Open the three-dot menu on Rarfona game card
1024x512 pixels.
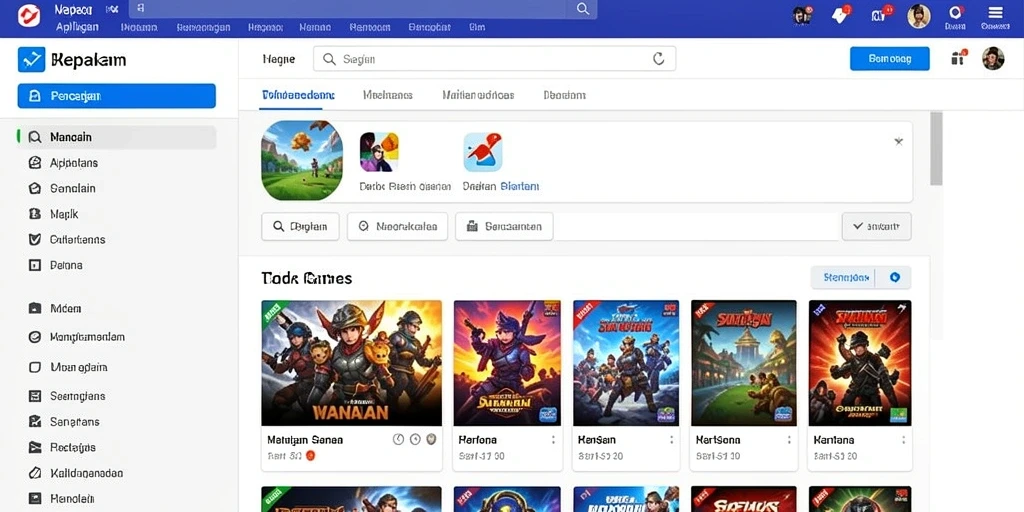(x=553, y=440)
